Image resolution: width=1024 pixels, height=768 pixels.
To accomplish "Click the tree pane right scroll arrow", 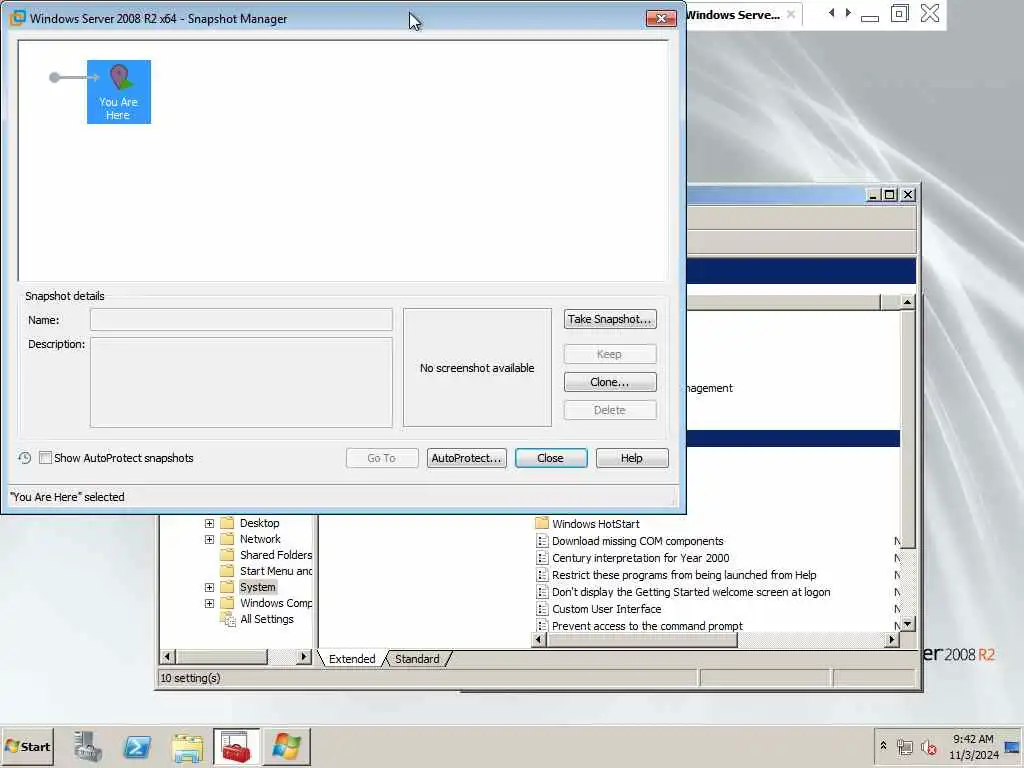I will tap(304, 657).
